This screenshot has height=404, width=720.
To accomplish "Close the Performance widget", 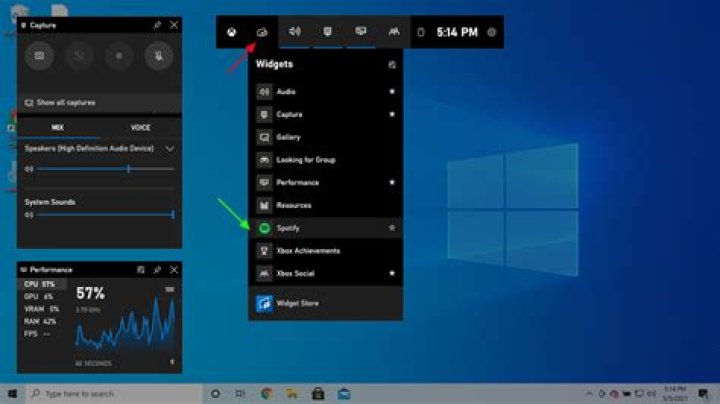I will [174, 269].
